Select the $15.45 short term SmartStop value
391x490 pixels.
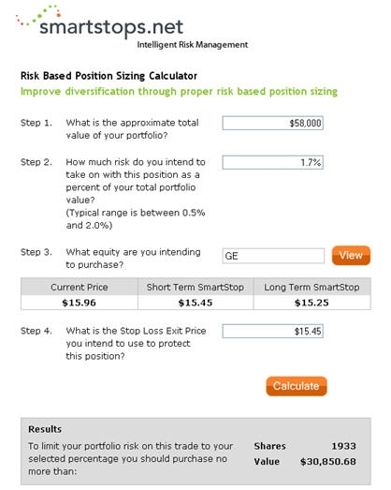coord(195,303)
